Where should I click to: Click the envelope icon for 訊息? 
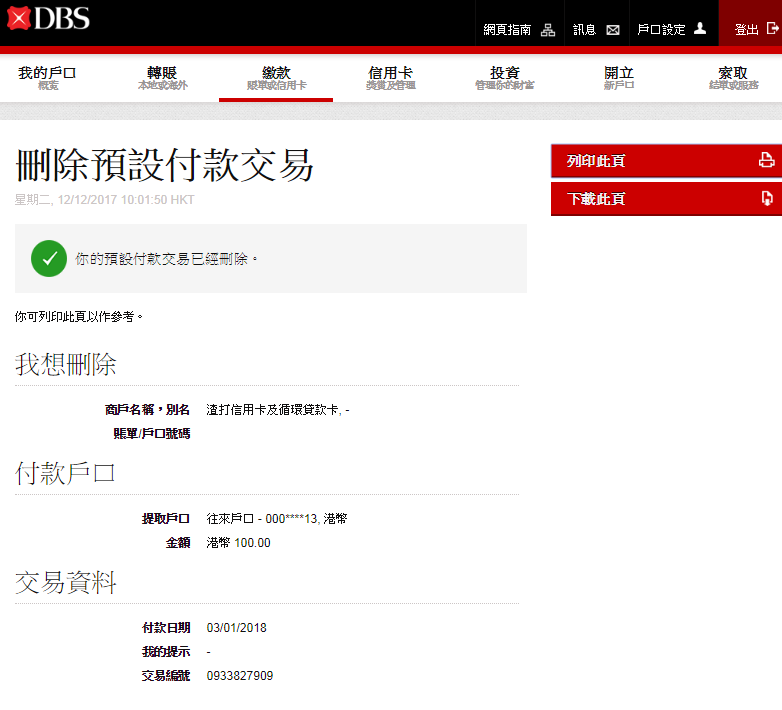click(x=613, y=30)
